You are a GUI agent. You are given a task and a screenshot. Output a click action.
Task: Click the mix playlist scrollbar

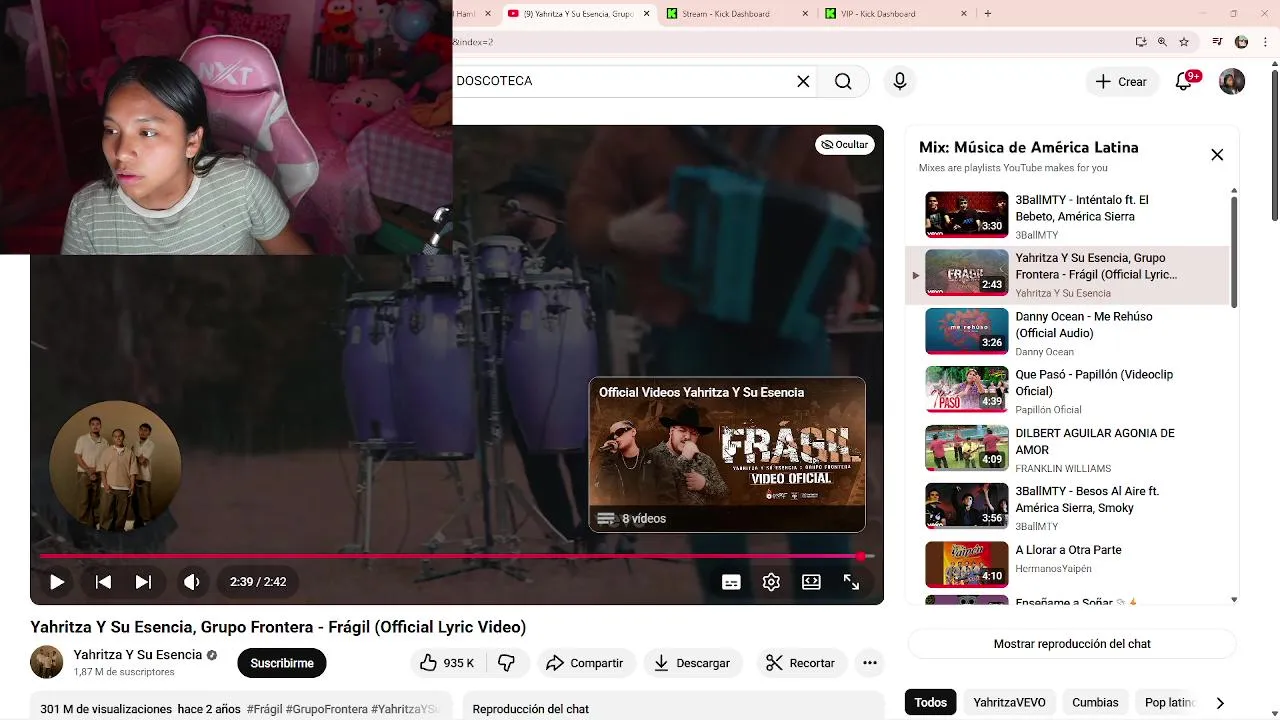click(x=1234, y=250)
